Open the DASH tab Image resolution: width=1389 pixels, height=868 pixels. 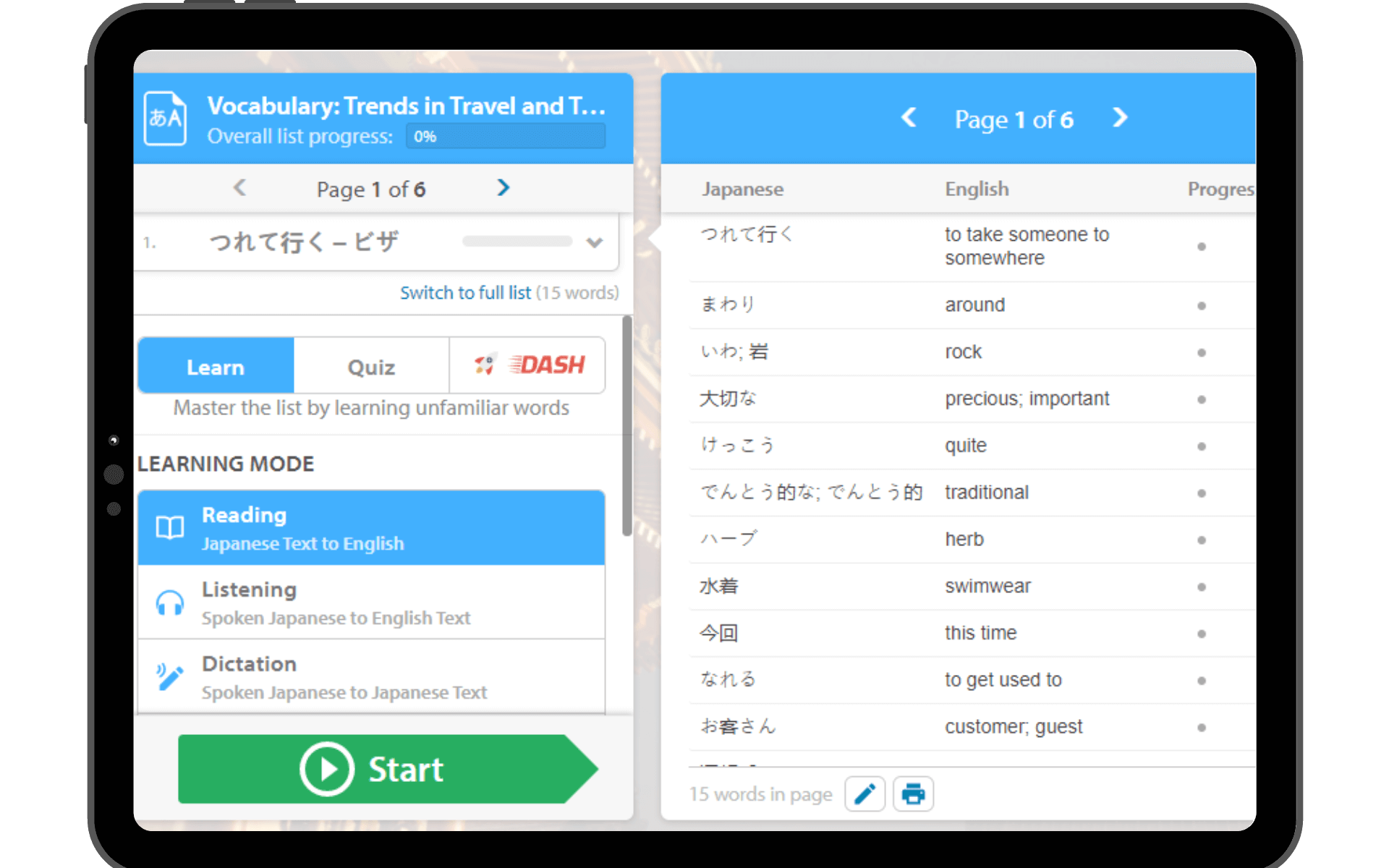[x=528, y=365]
